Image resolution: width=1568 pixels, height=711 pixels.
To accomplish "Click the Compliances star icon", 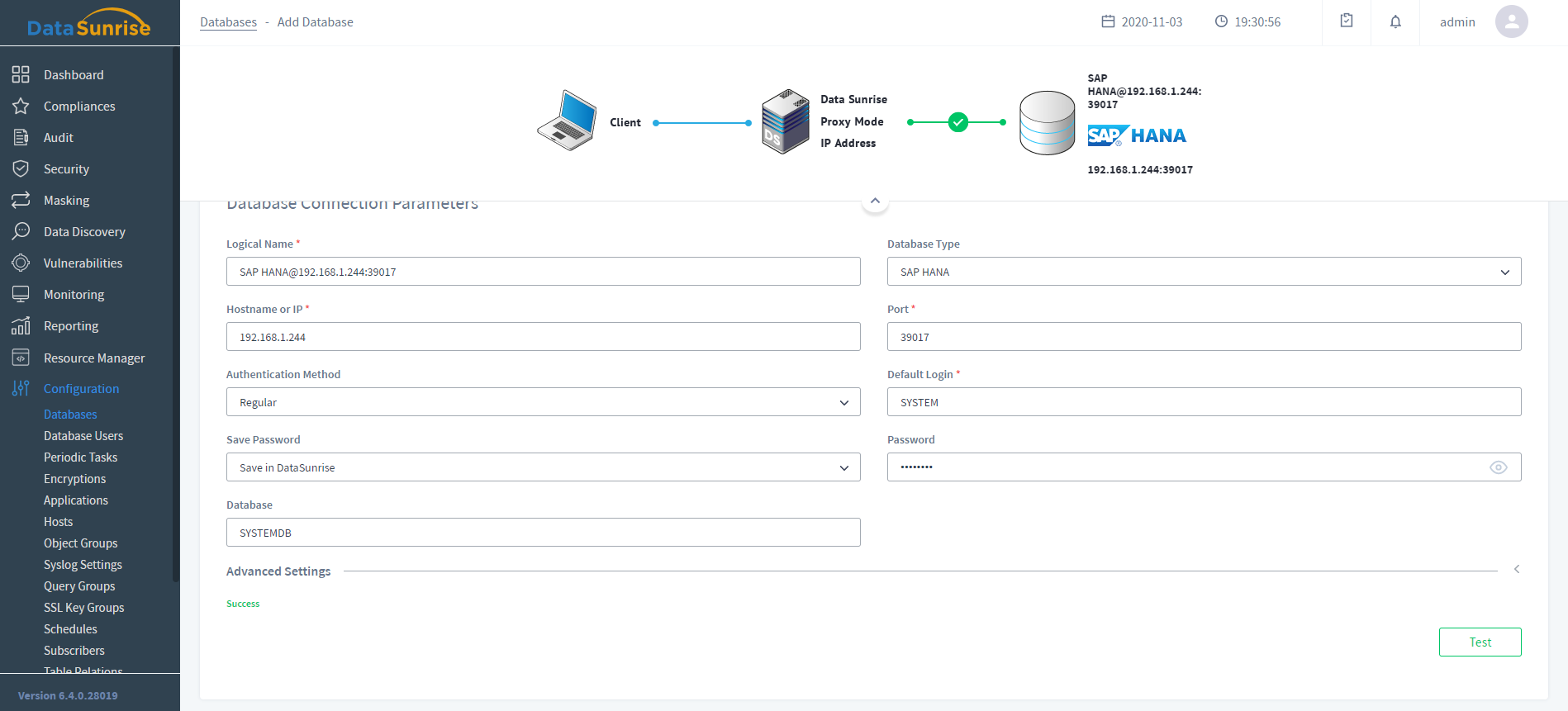I will click(x=21, y=107).
